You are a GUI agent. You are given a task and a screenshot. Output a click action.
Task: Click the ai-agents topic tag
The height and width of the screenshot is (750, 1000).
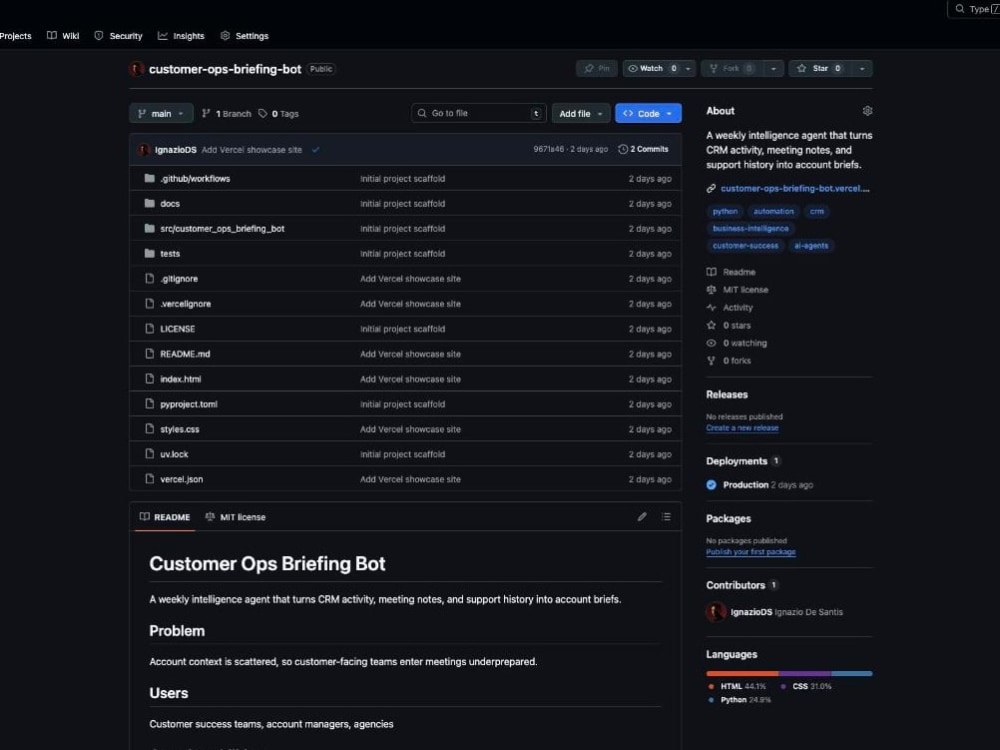point(811,246)
